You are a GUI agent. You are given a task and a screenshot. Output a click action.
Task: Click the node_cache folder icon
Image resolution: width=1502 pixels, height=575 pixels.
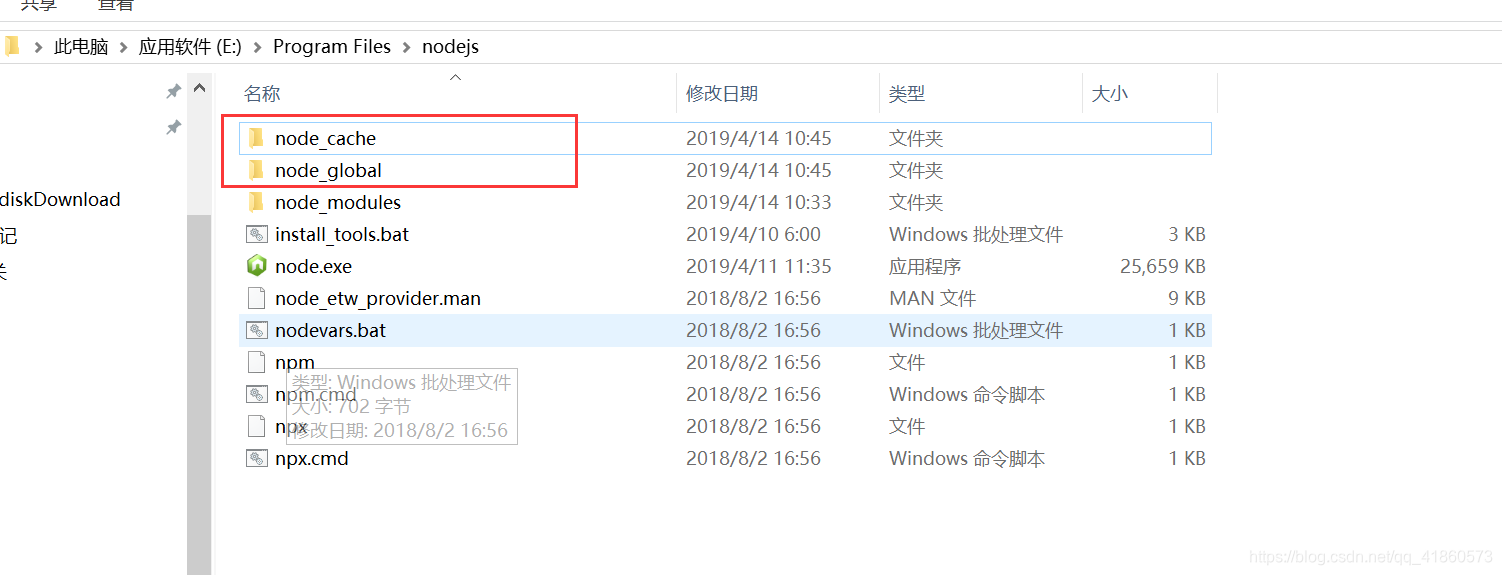(x=256, y=138)
